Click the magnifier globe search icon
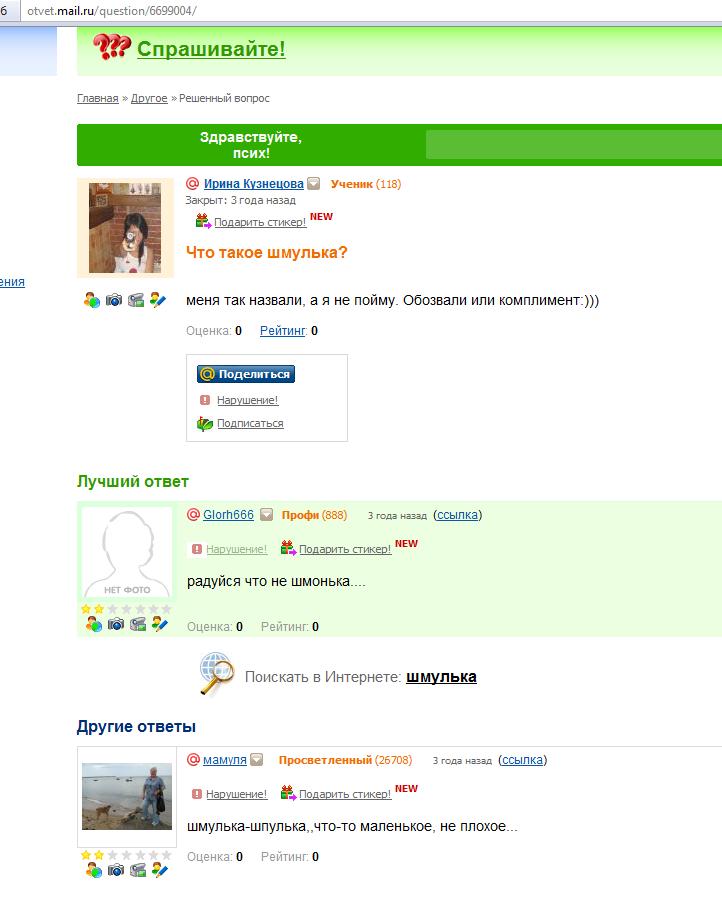 click(216, 673)
